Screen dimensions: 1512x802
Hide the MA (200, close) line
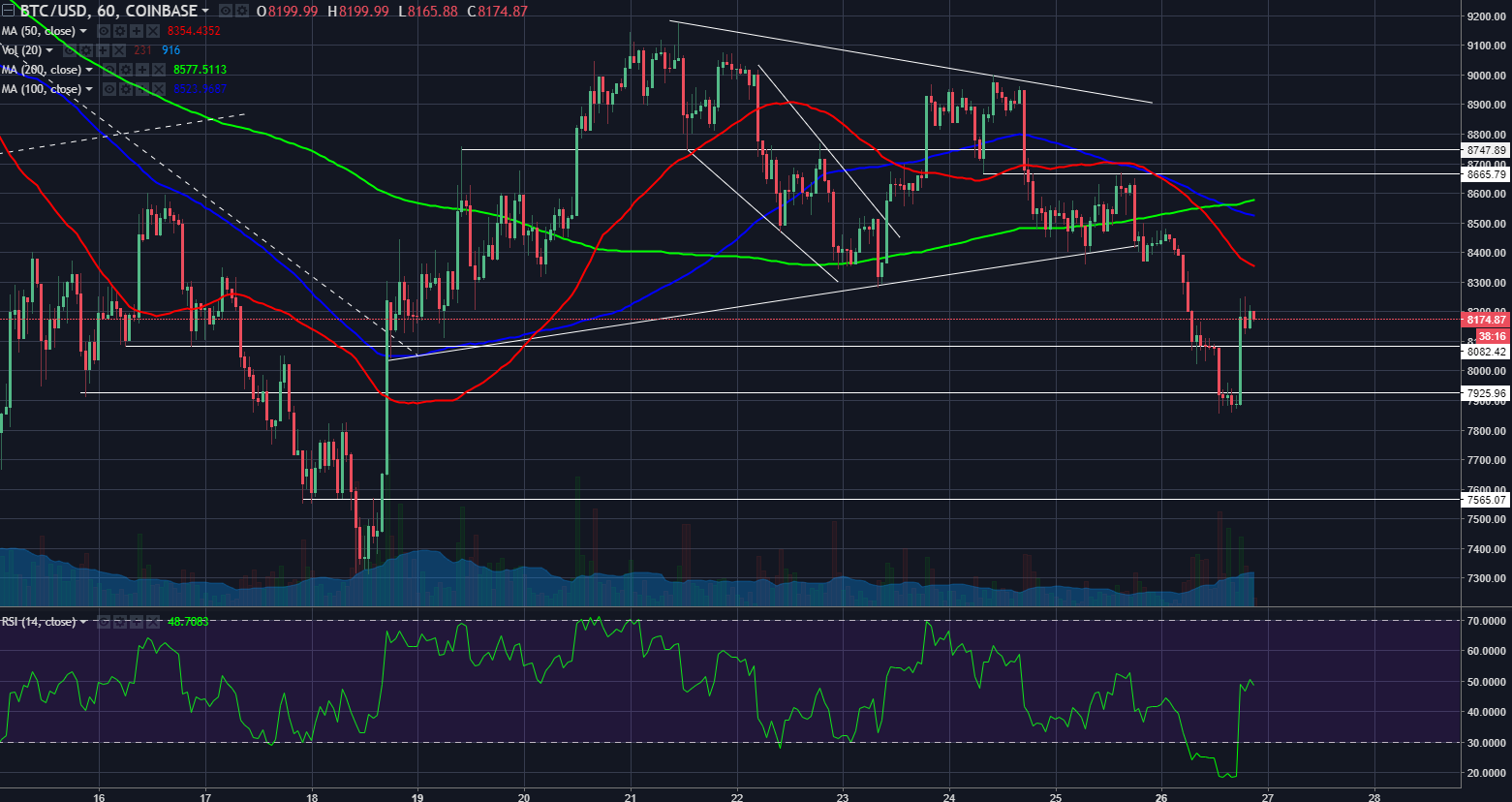pyautogui.click(x=109, y=70)
